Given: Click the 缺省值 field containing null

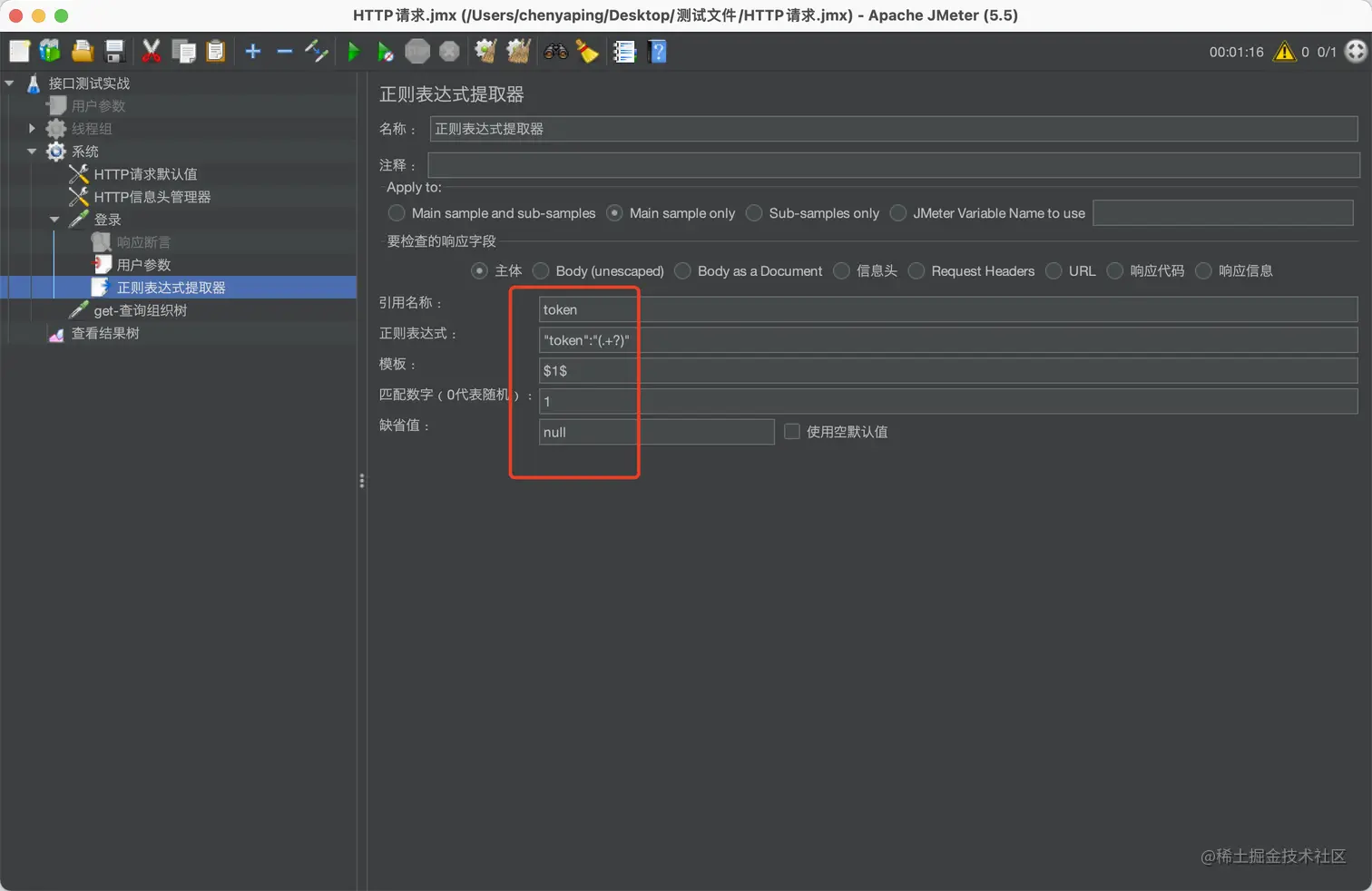Looking at the screenshot, I should tap(657, 432).
